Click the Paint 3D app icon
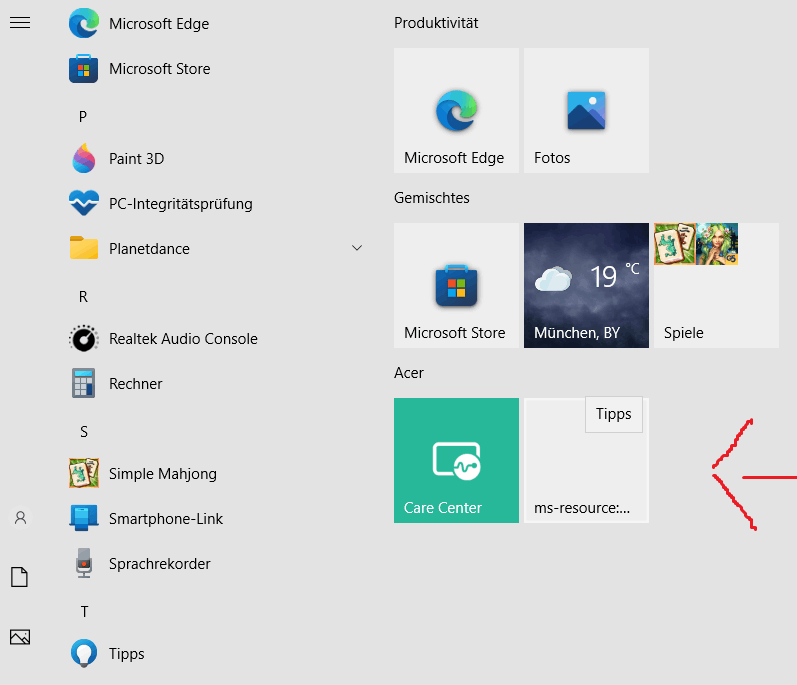The image size is (797, 685). point(84,159)
